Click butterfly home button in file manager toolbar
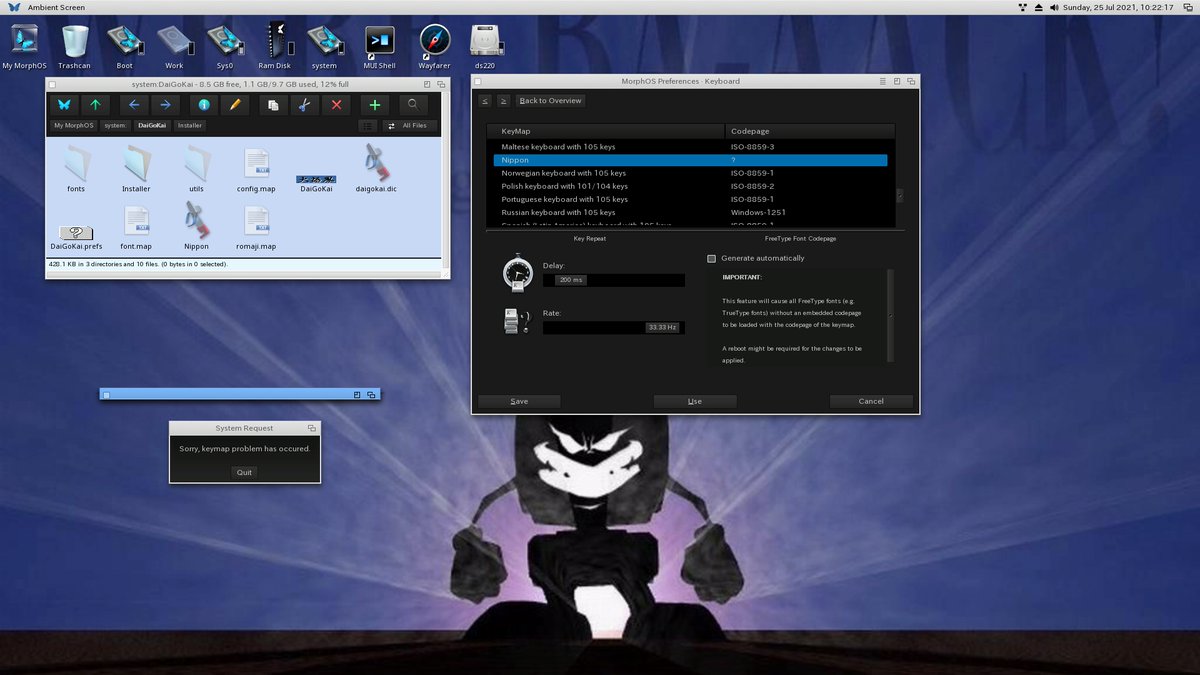 [65, 104]
